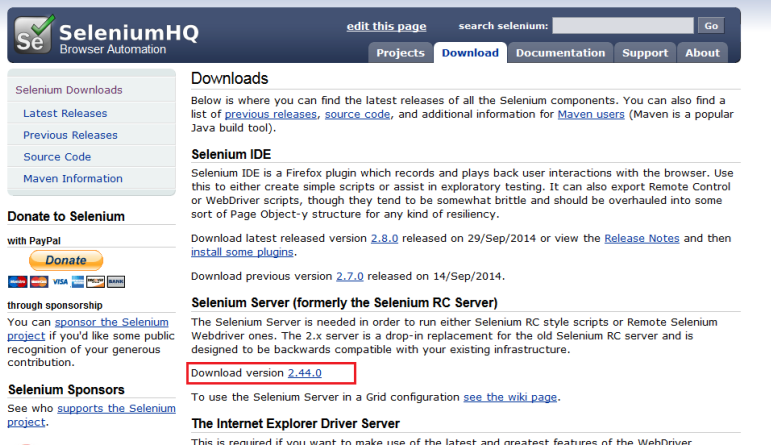
Task: Click the Go search button
Action: 711,26
